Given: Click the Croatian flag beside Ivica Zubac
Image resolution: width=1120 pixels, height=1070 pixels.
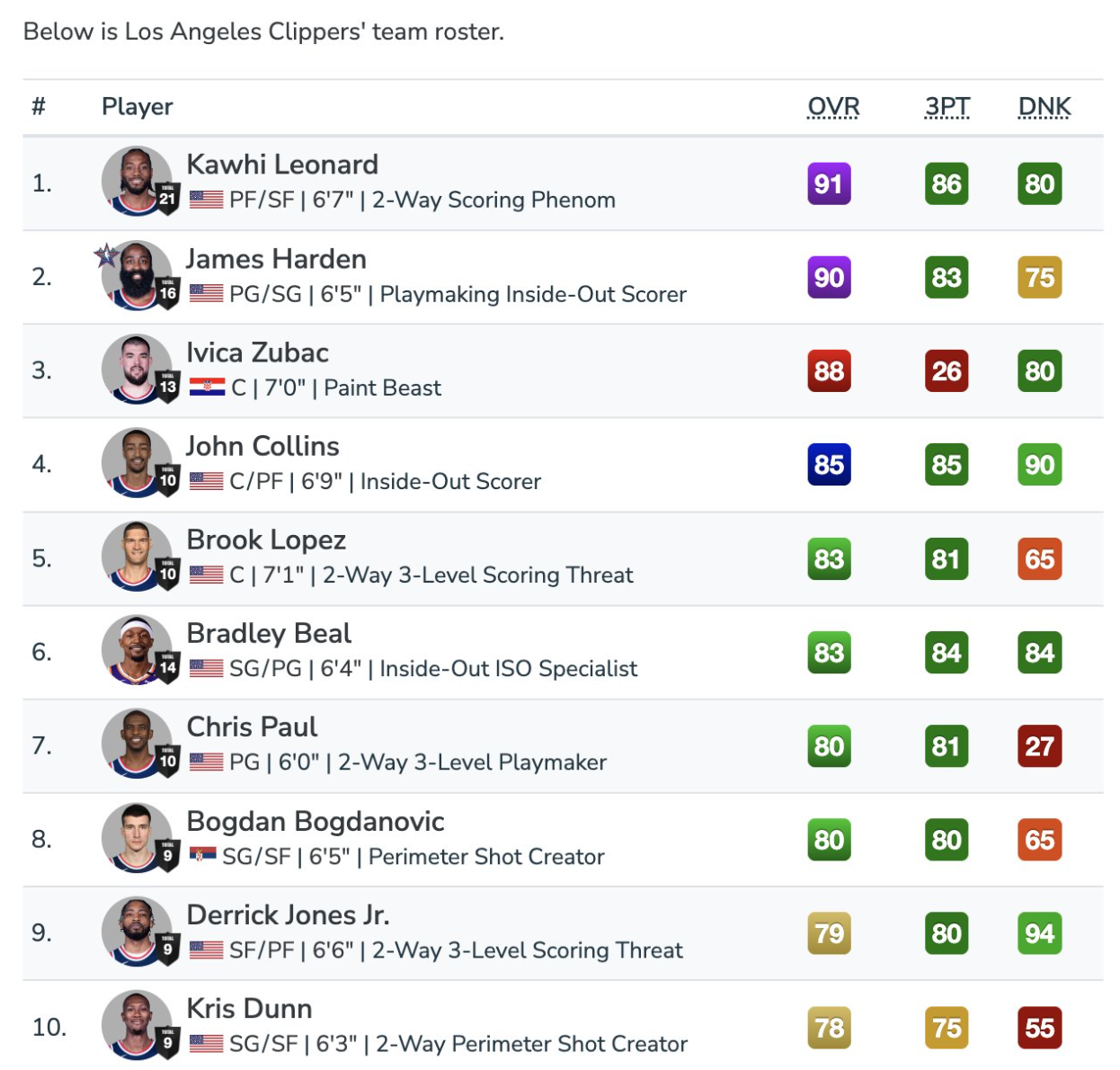Looking at the screenshot, I should tap(207, 388).
